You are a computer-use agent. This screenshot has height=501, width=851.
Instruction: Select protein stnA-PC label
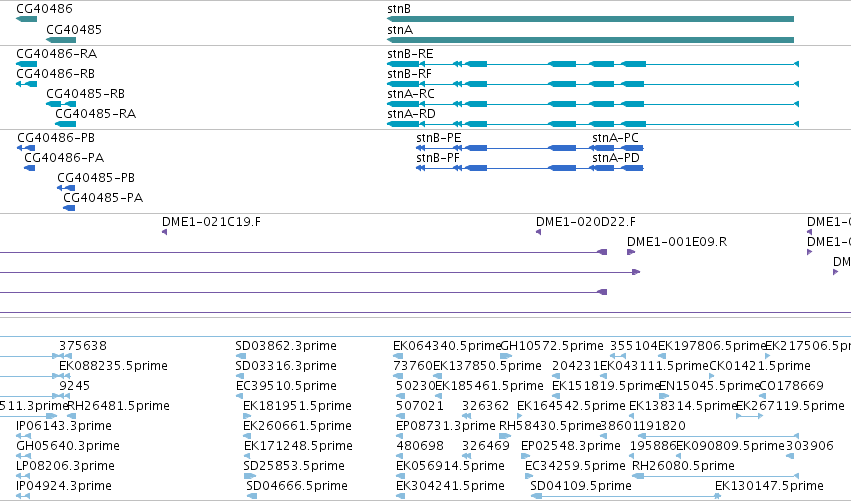tap(615, 137)
